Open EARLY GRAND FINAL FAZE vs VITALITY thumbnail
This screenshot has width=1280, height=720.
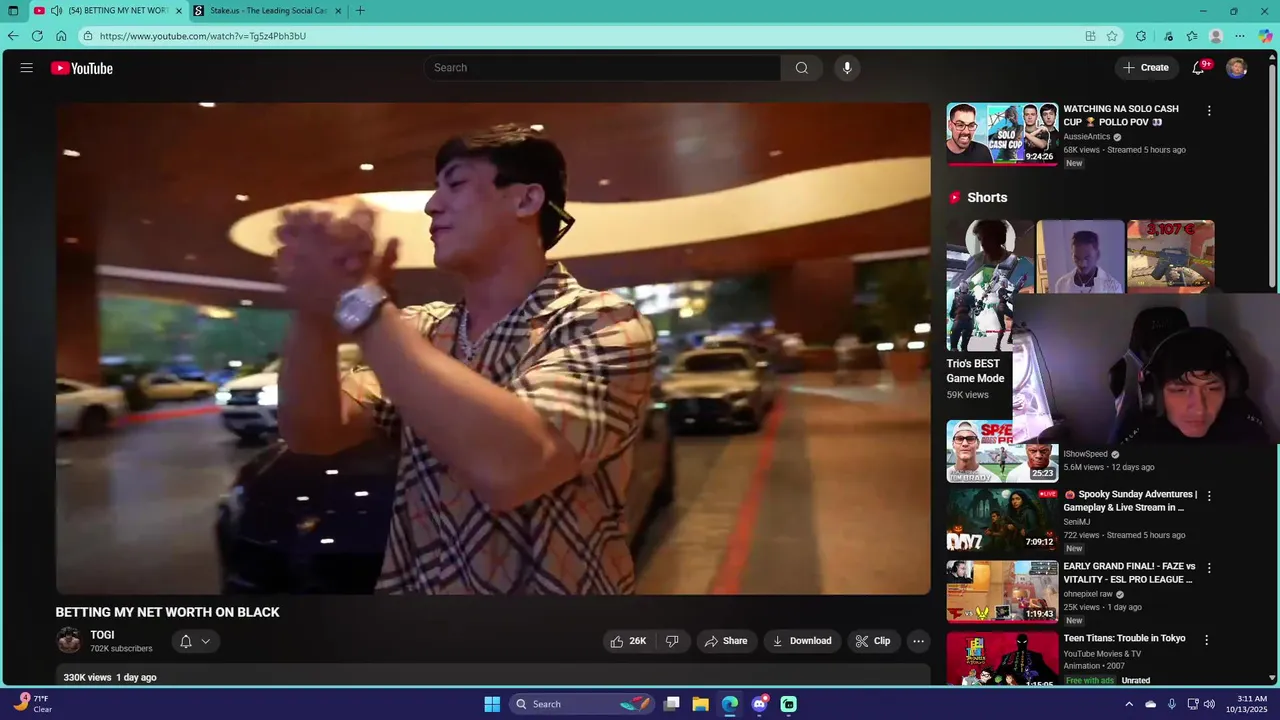(x=1002, y=592)
